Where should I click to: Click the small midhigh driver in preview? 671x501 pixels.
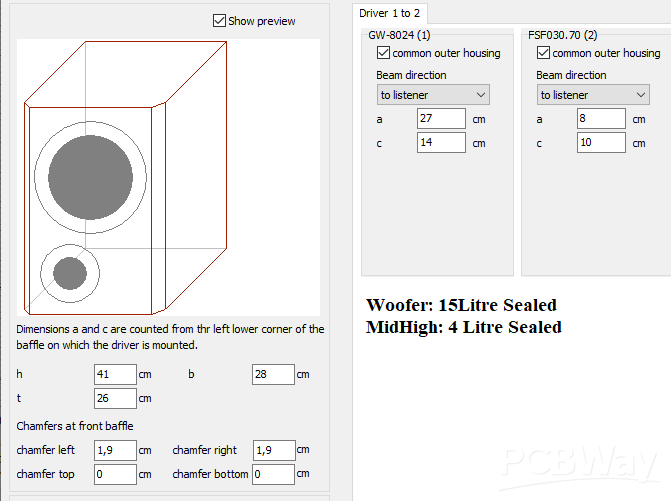point(70,272)
